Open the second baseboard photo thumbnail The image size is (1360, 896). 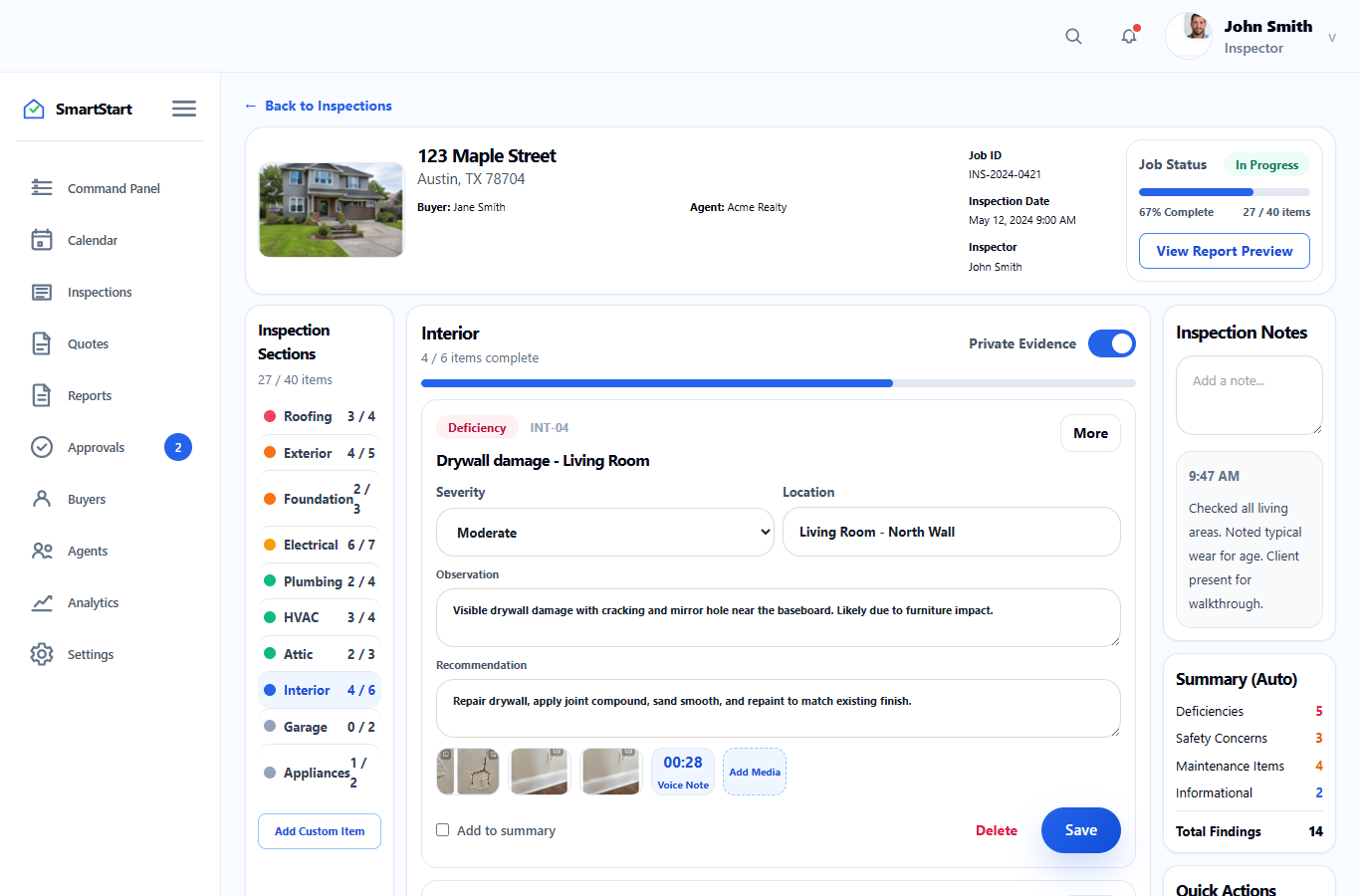539,772
